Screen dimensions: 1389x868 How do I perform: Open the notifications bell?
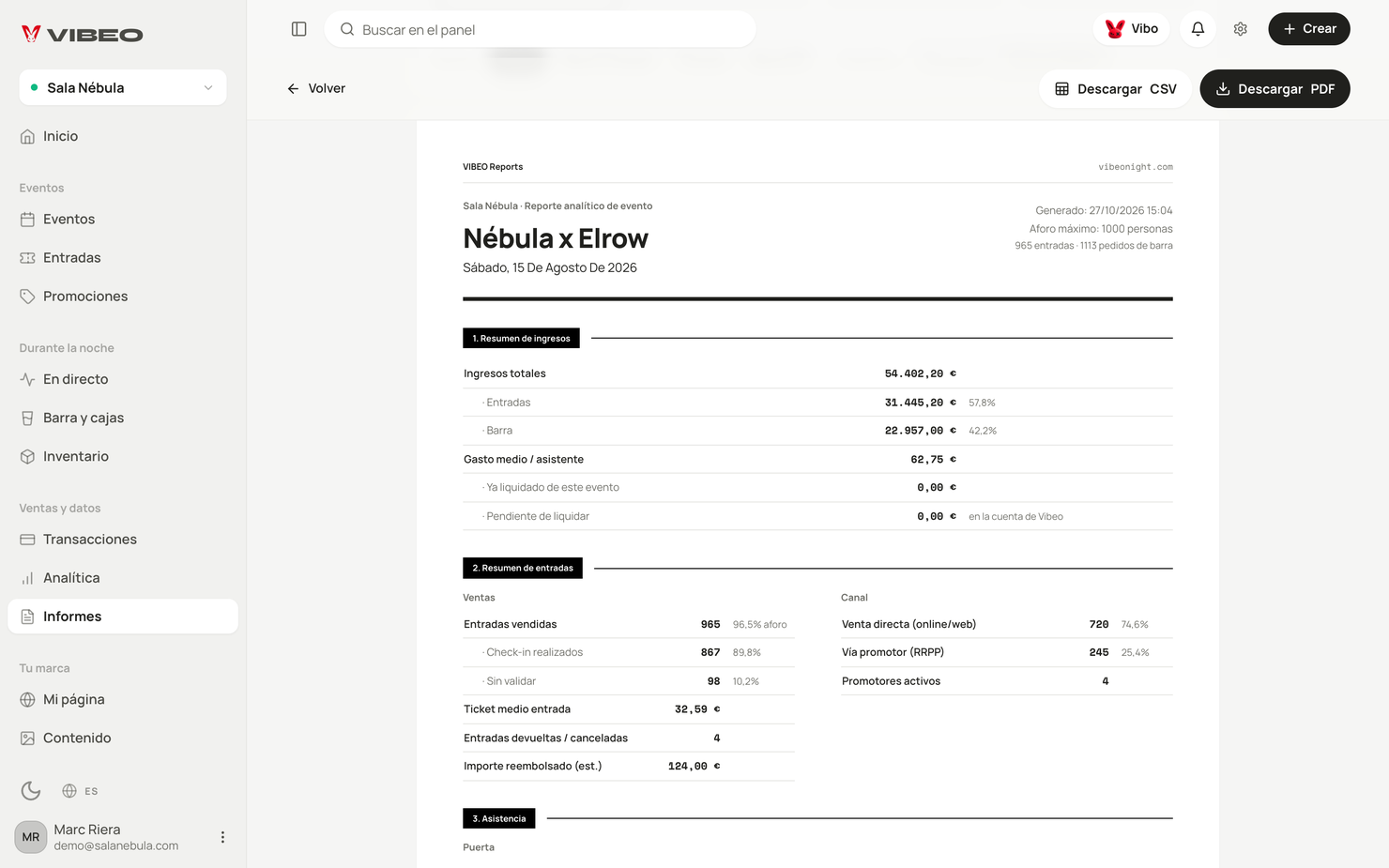(x=1198, y=29)
